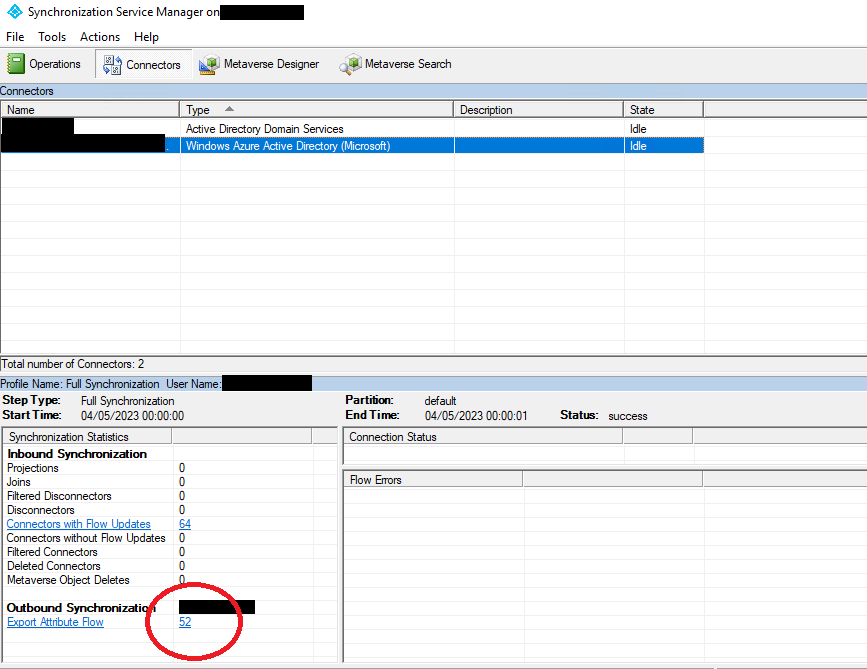
Task: Click the green Operations notebook icon
Action: point(16,63)
